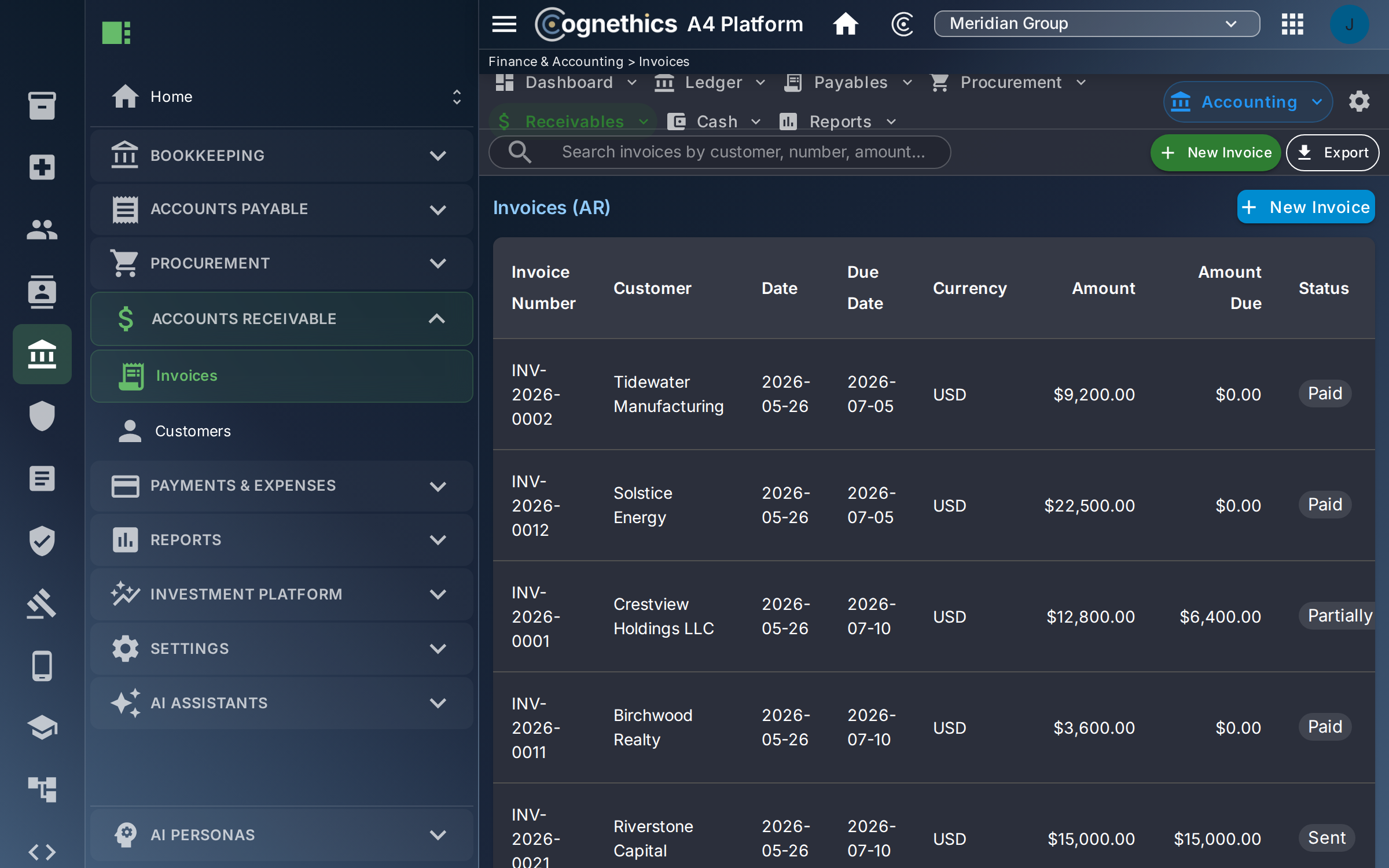The width and height of the screenshot is (1389, 868).
Task: Click the code brackets icon in left rail
Action: click(x=42, y=852)
